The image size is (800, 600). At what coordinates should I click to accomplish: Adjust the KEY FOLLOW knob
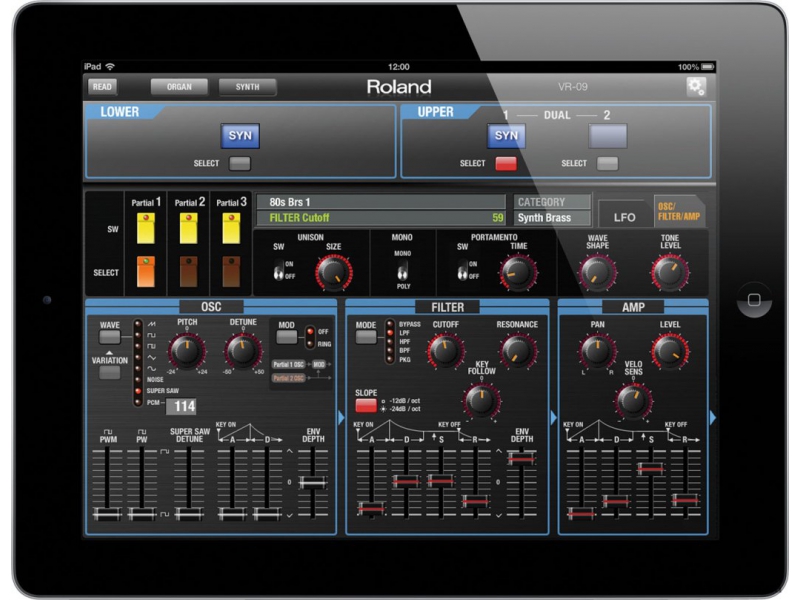[x=481, y=401]
